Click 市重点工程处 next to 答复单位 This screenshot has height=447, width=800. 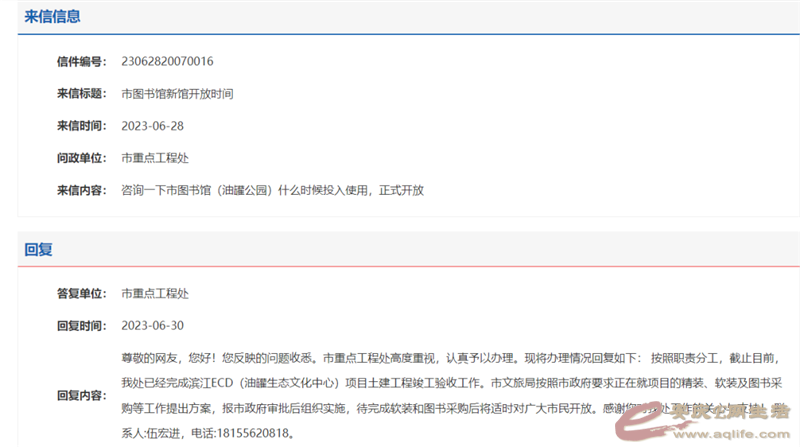154,294
